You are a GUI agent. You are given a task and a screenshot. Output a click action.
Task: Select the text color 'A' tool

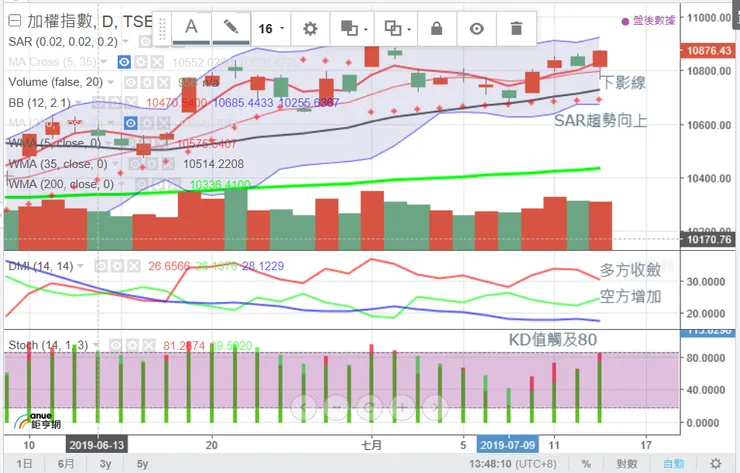[x=191, y=28]
